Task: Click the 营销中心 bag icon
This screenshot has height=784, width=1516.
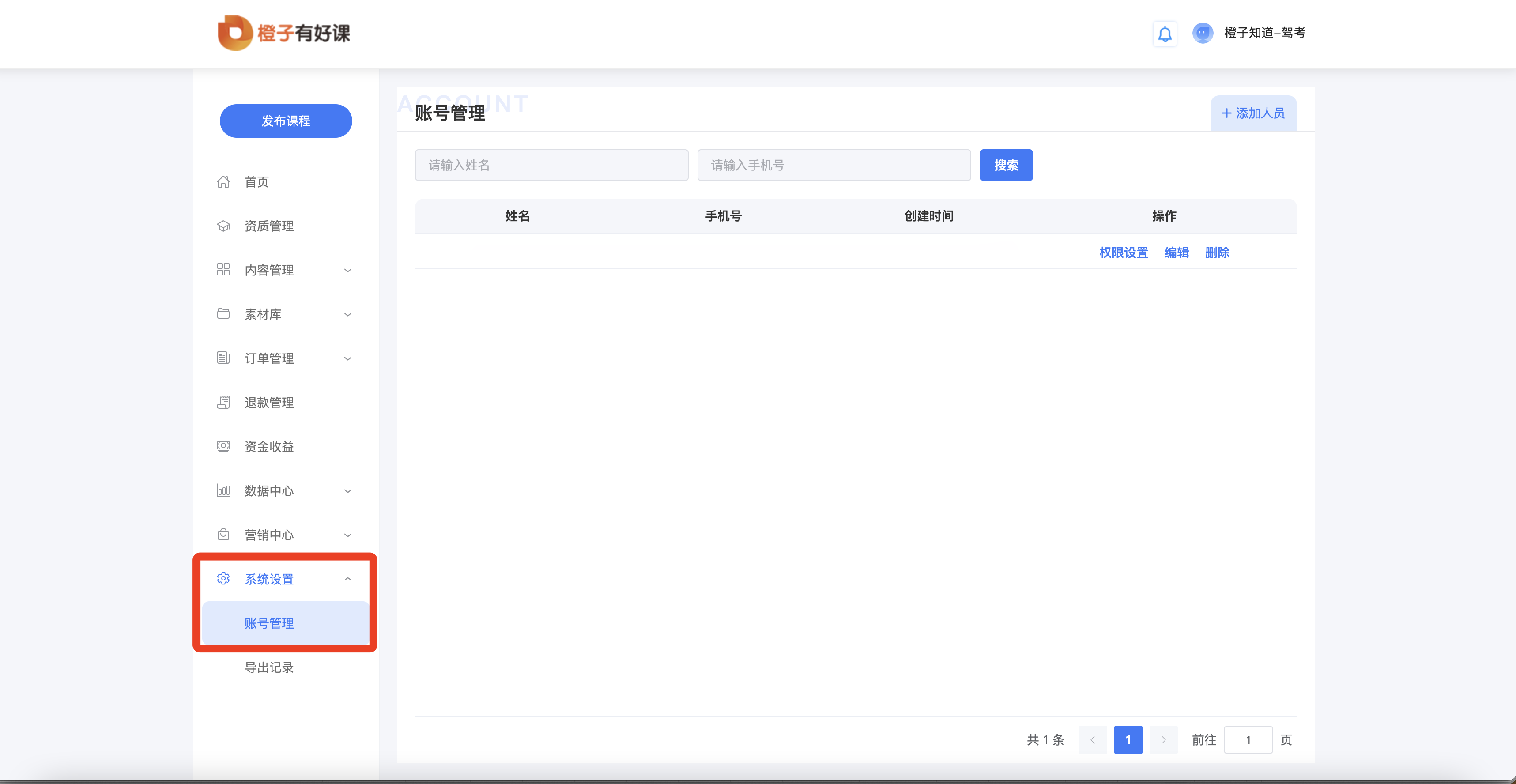Action: coord(224,535)
